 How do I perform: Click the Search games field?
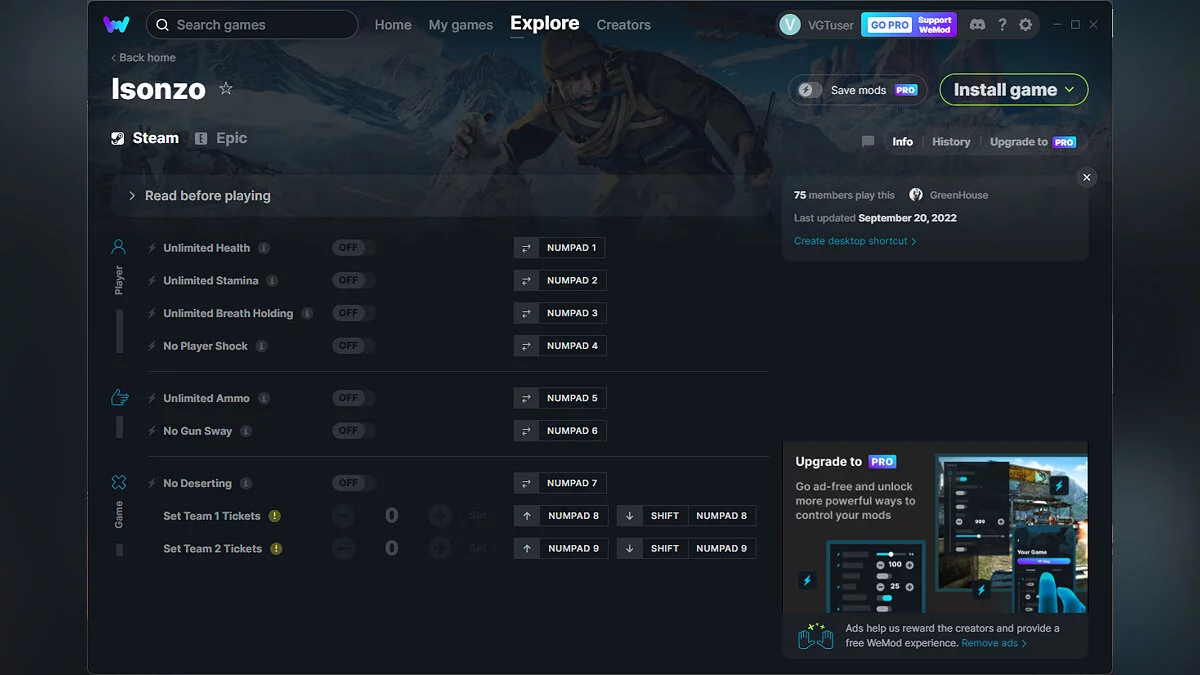coord(252,25)
